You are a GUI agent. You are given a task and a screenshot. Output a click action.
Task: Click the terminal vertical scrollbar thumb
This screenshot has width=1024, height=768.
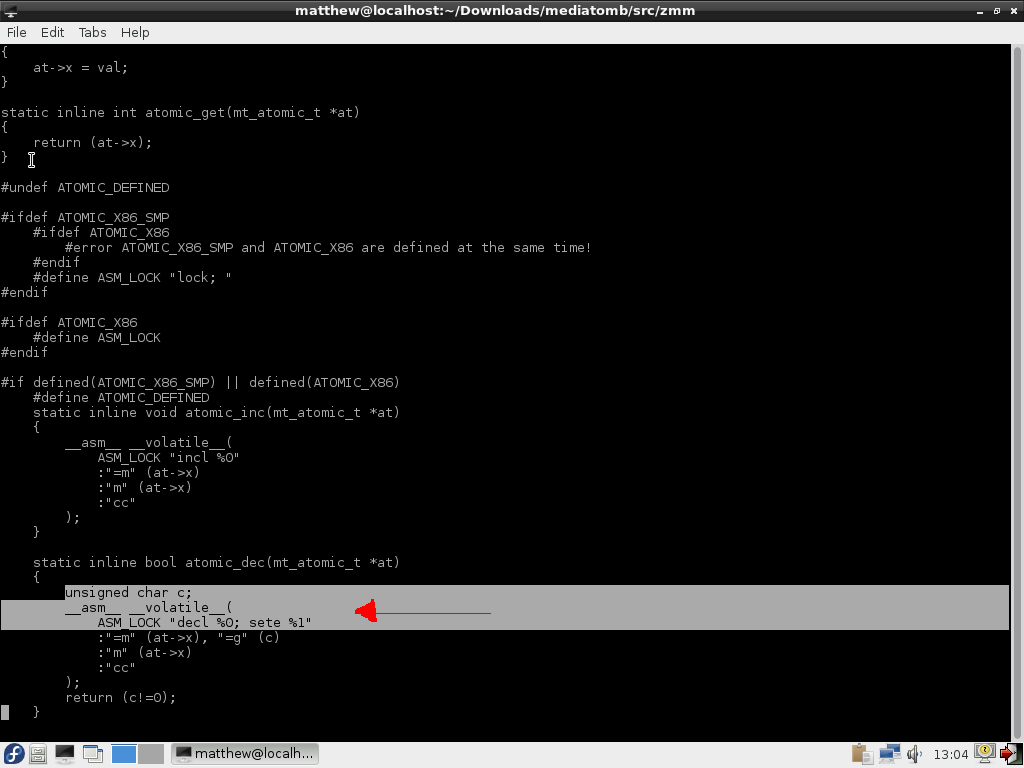click(1017, 391)
